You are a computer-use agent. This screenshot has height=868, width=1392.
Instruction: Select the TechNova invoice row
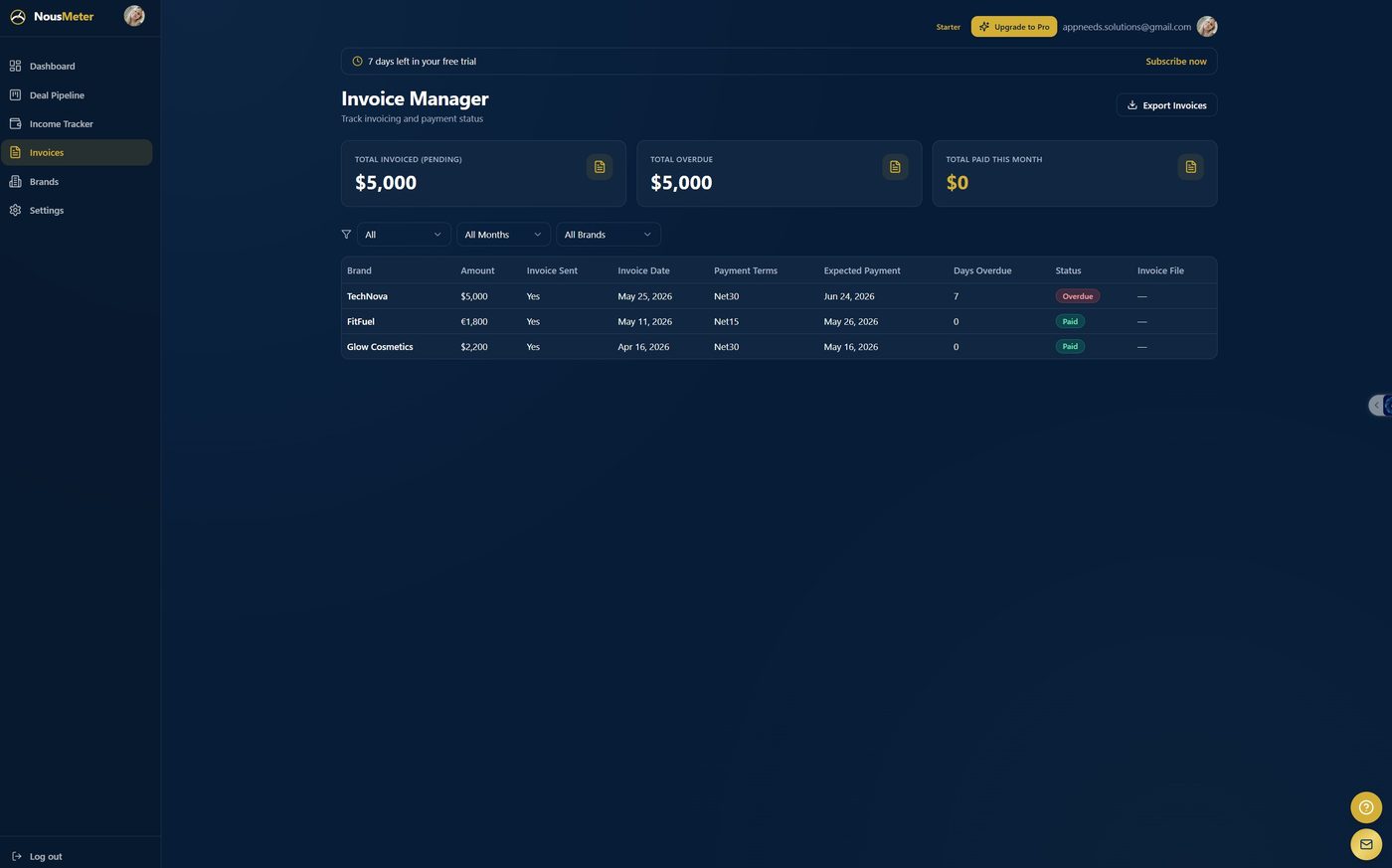(779, 296)
